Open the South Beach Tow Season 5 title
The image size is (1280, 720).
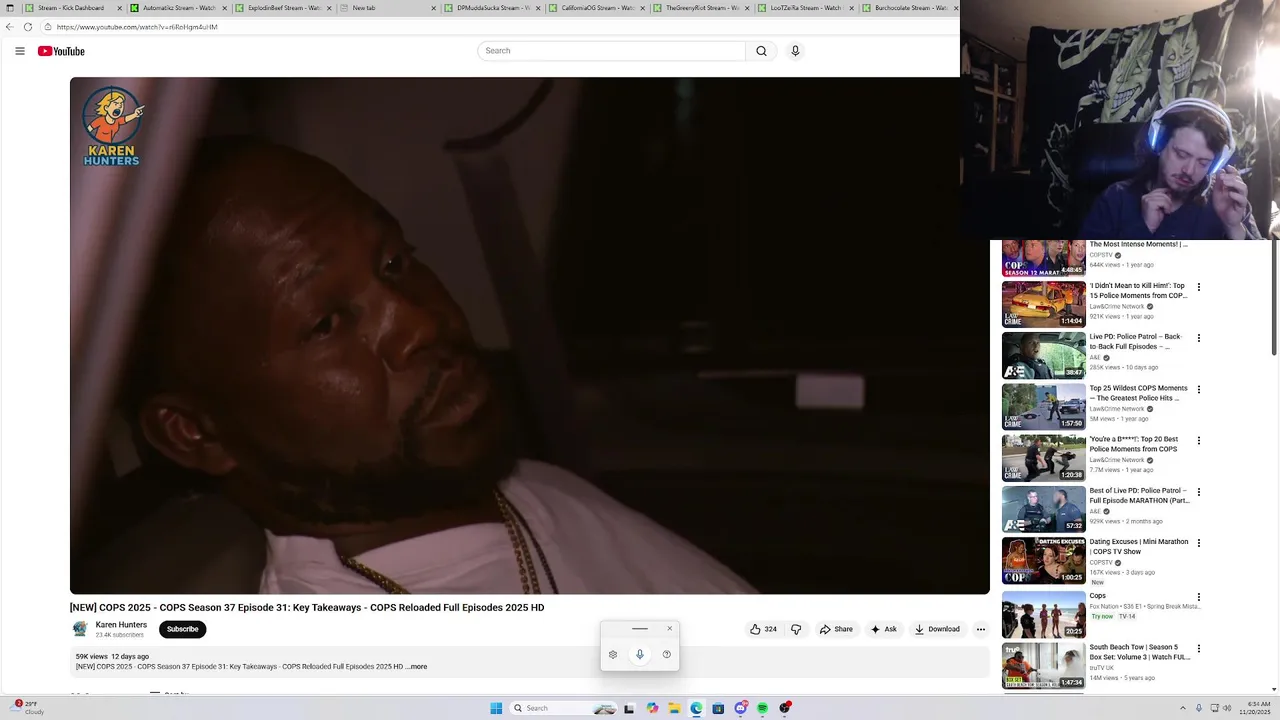tap(1140, 652)
